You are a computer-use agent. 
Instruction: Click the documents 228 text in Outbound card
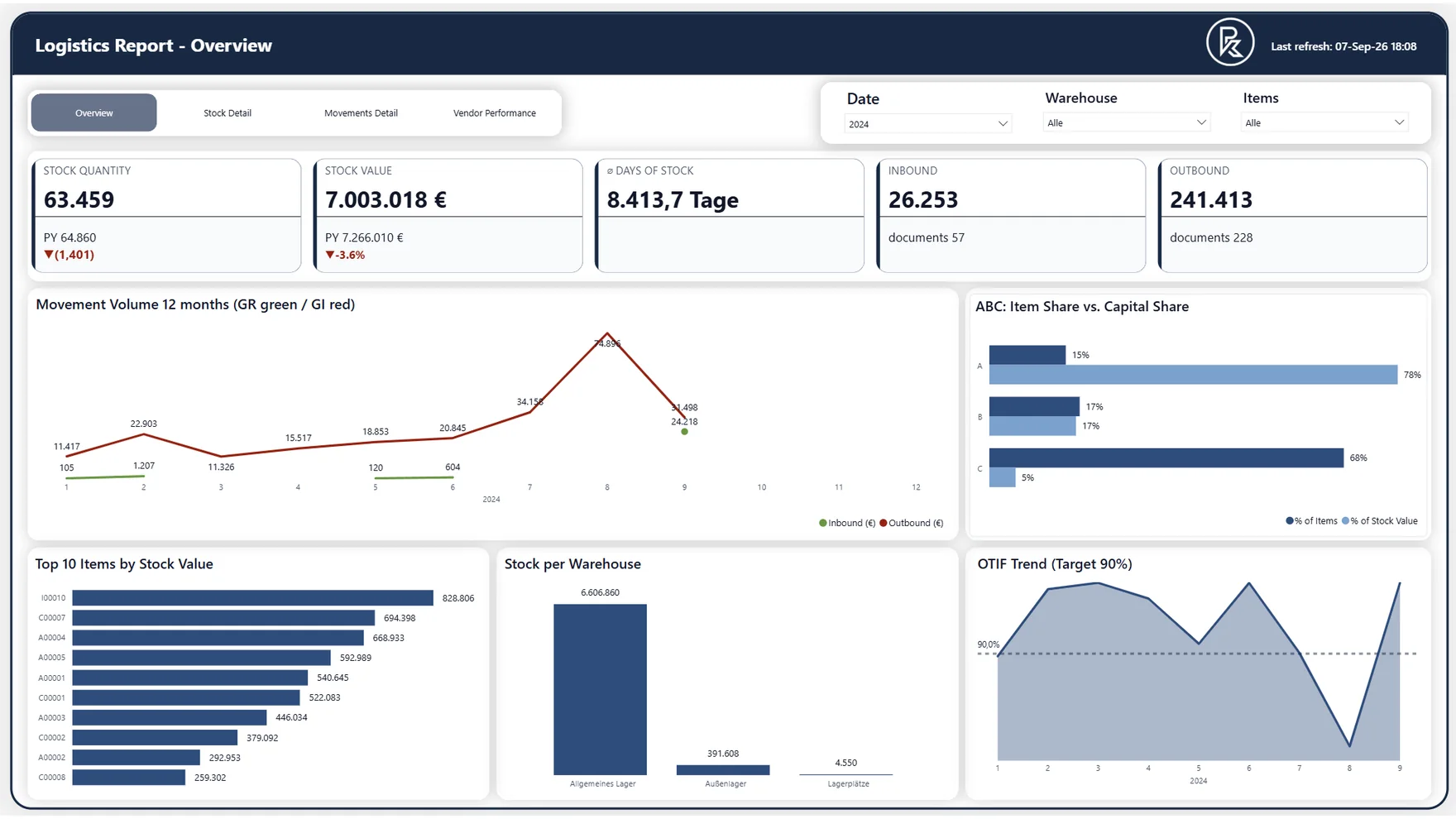tap(1211, 237)
